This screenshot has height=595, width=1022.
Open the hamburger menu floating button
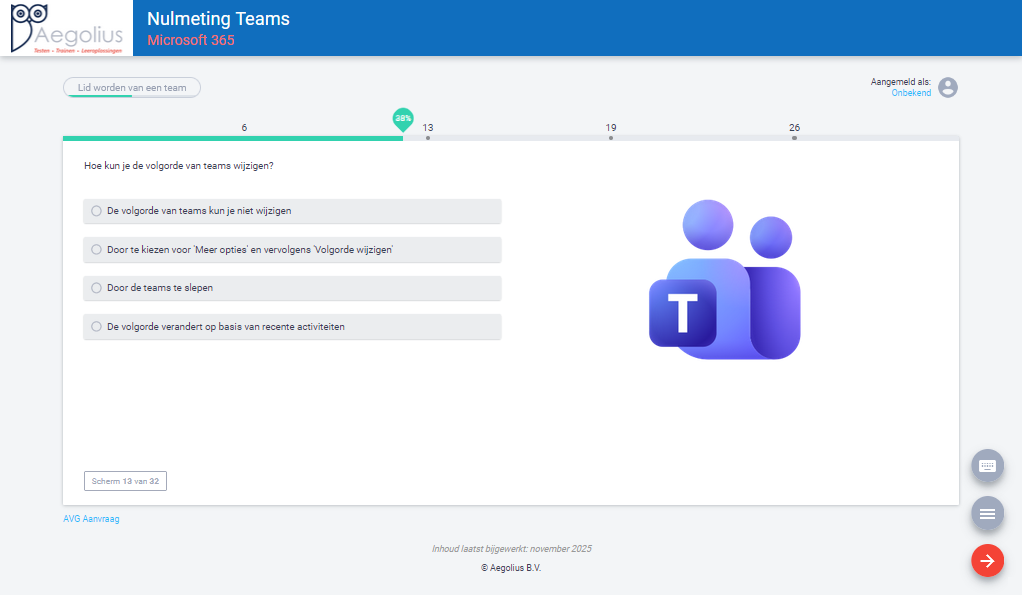pos(987,513)
